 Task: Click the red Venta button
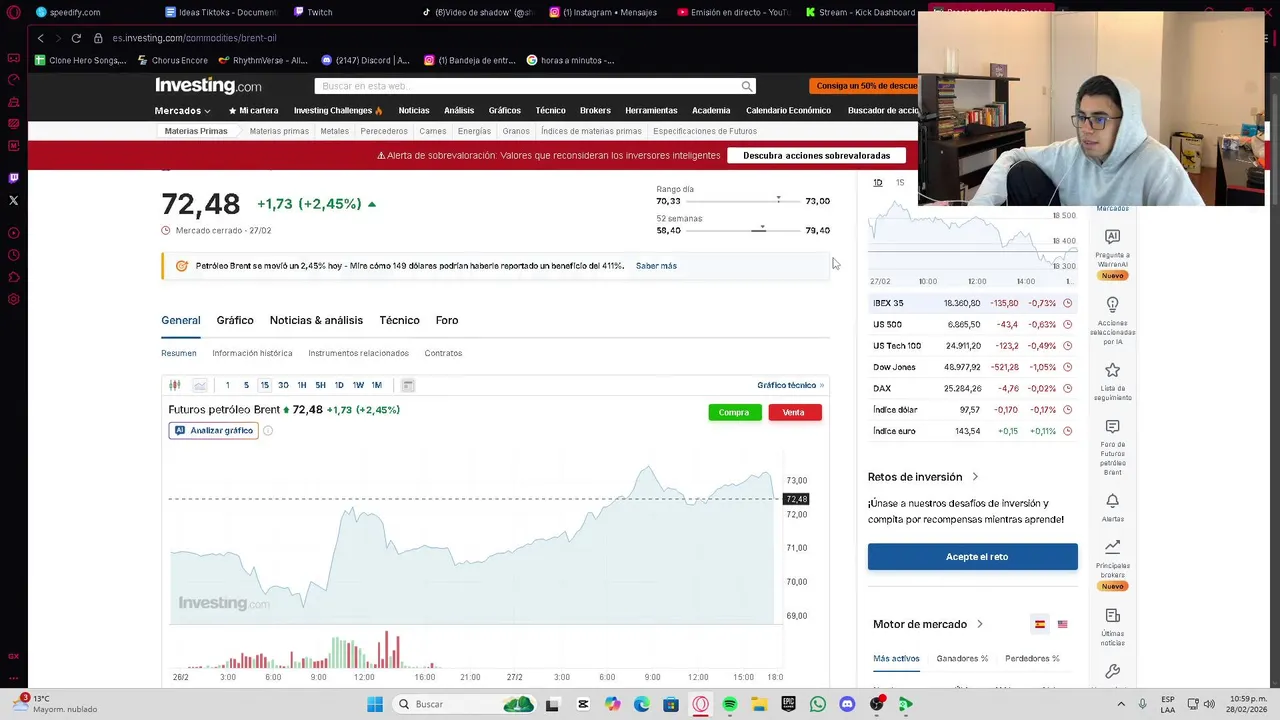794,412
